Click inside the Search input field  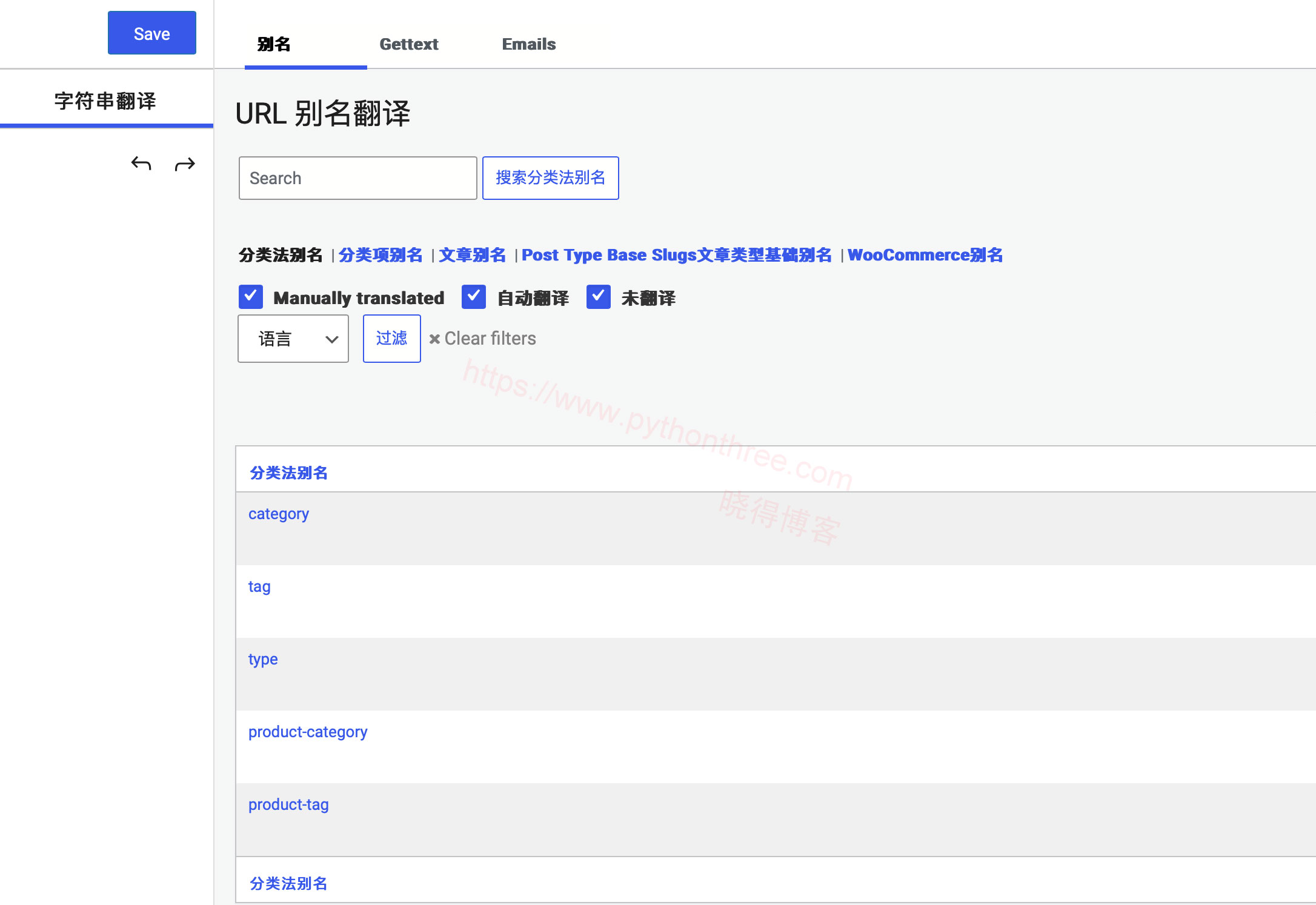point(357,177)
